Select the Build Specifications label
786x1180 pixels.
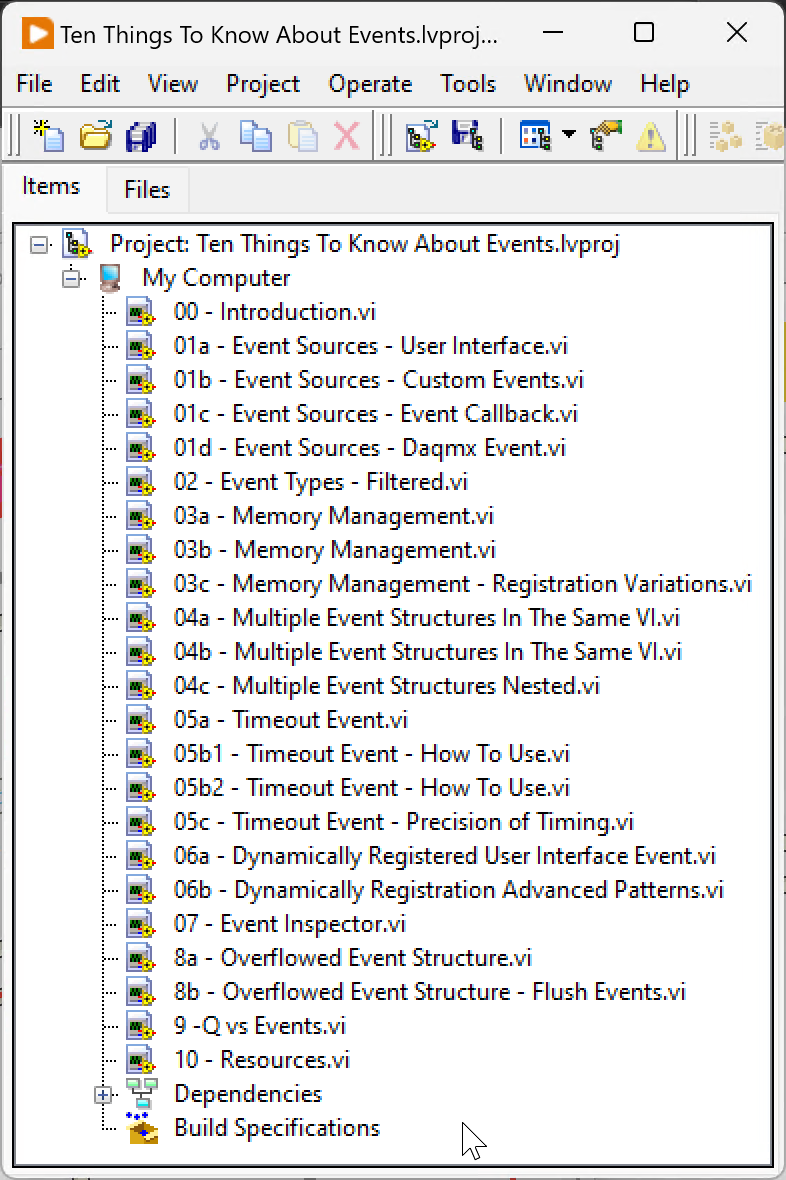[277, 1127]
